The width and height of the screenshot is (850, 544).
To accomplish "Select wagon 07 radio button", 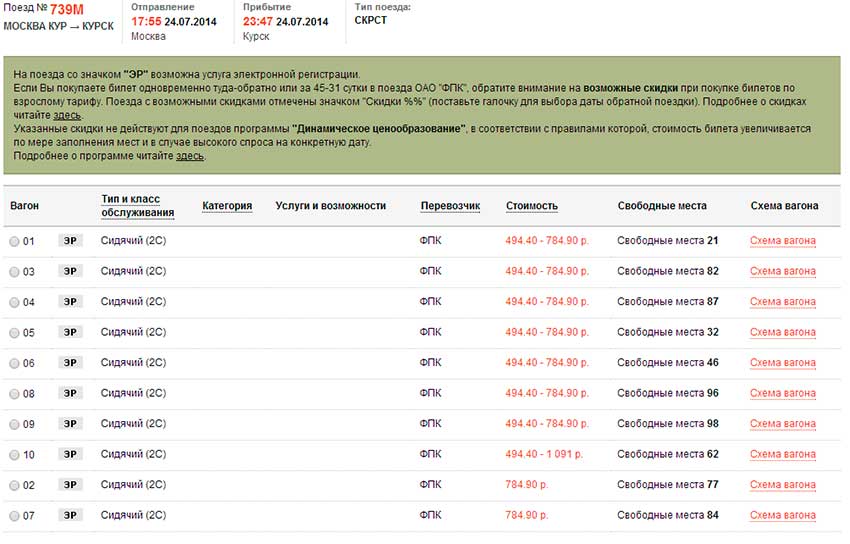I will click(x=14, y=516).
